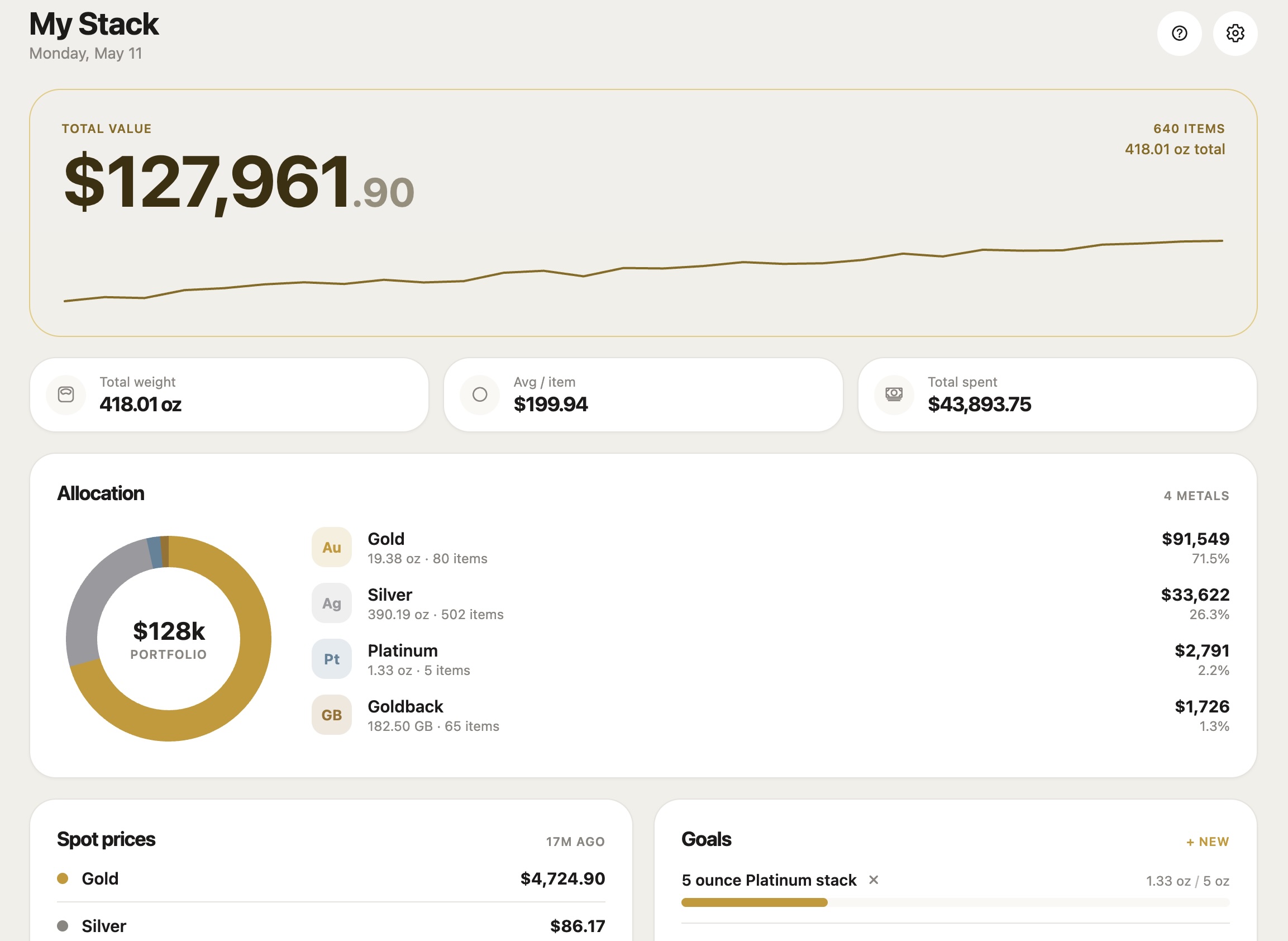Viewport: 1288px width, 941px height.
Task: Click the Allocation heading
Action: click(x=101, y=493)
